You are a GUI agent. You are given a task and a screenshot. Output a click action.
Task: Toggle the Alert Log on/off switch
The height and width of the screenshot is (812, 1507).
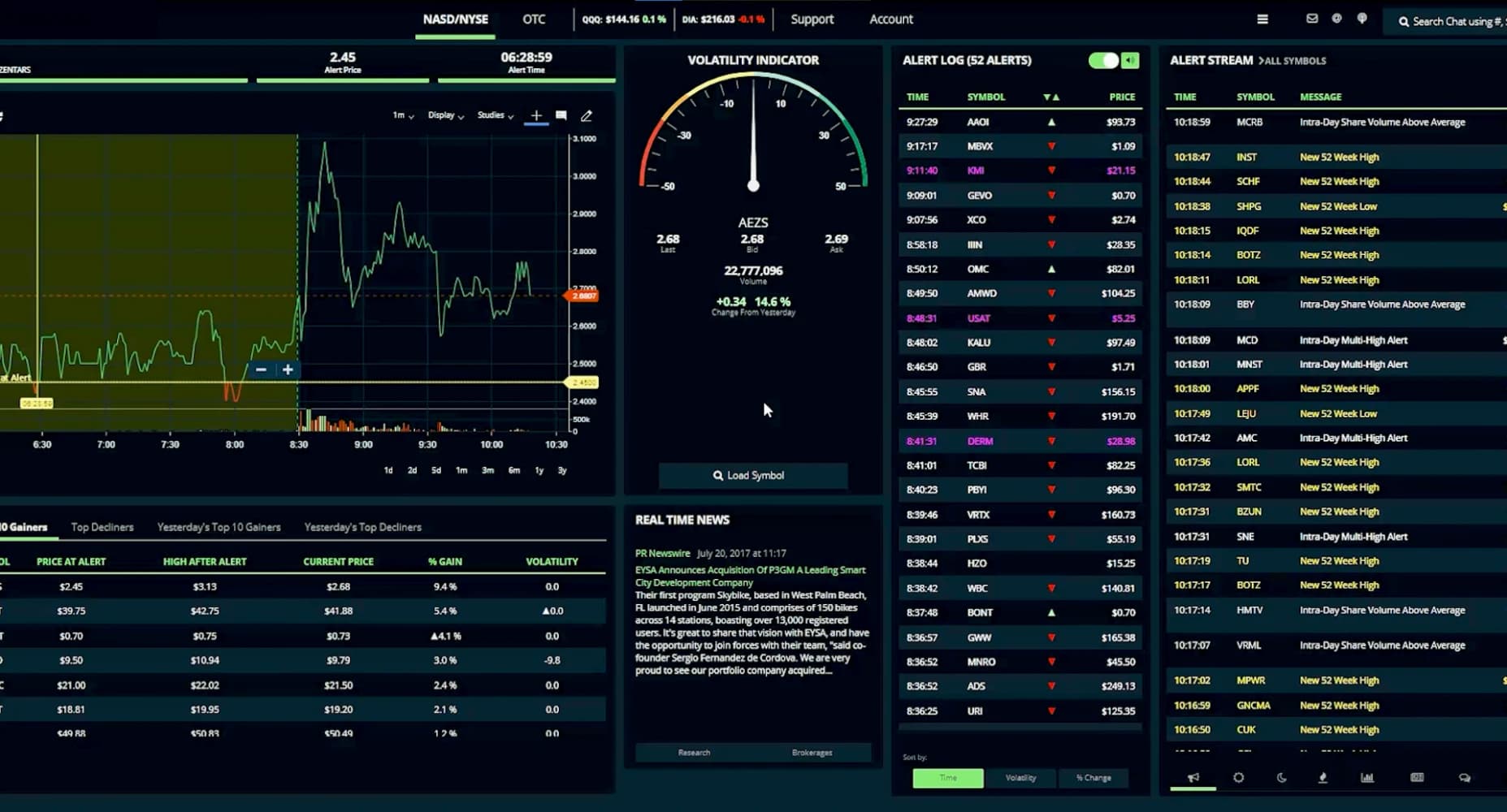click(1103, 61)
